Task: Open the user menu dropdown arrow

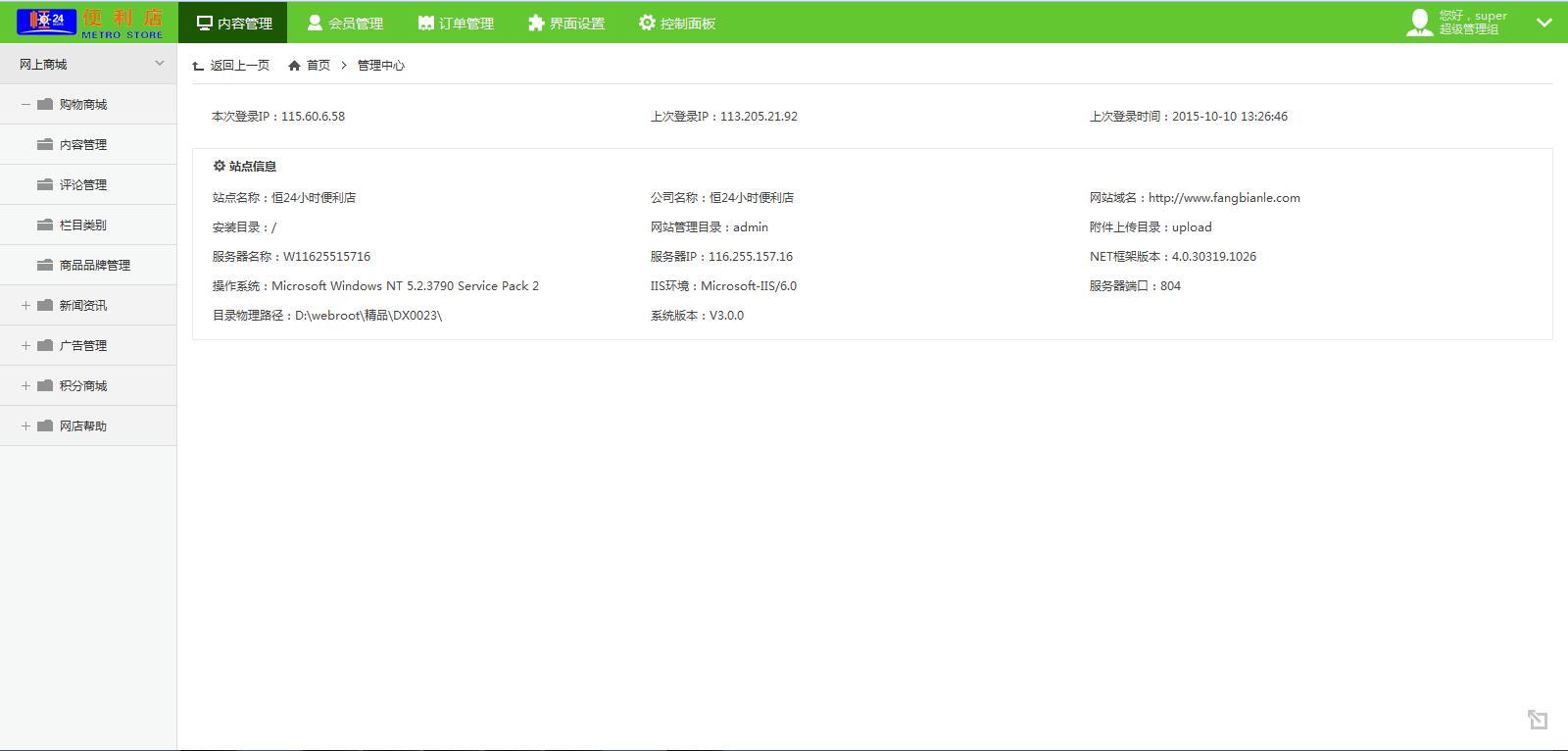Action: point(1544,23)
